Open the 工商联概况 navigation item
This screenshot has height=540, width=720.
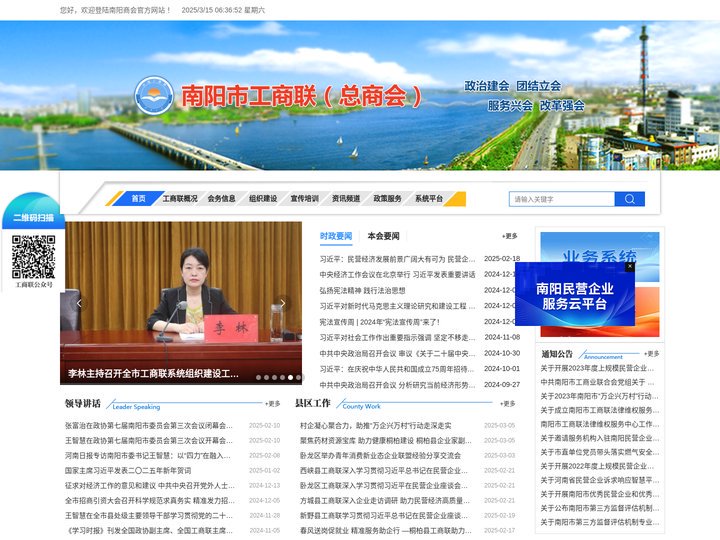(180, 198)
